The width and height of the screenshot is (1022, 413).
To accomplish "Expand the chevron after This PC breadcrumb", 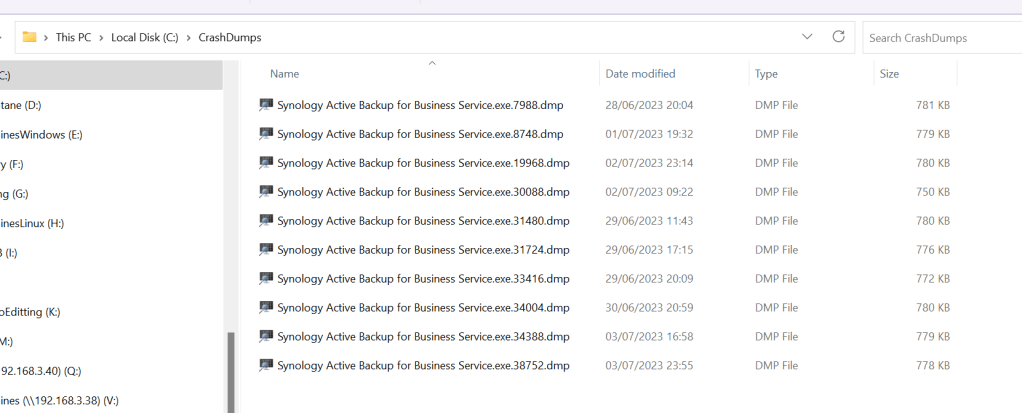I will click(x=102, y=38).
